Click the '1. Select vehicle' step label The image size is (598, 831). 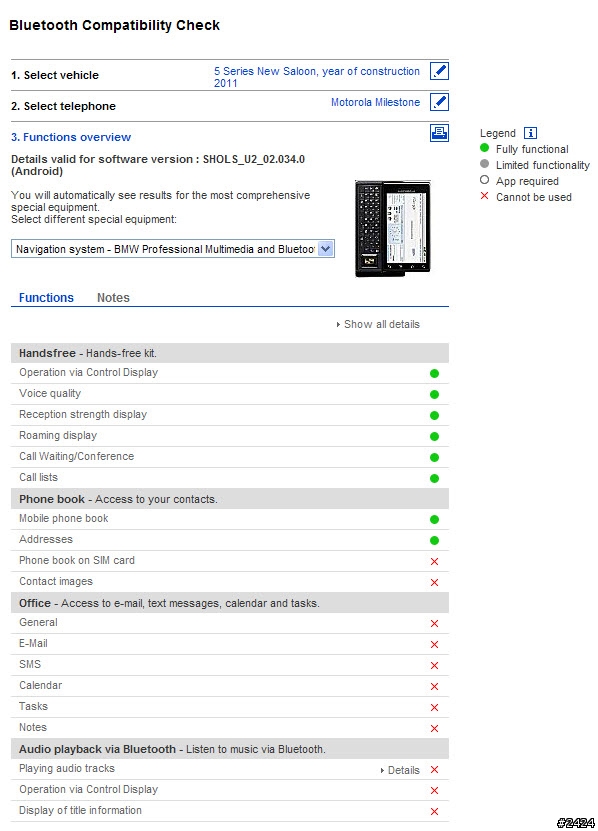(x=55, y=75)
